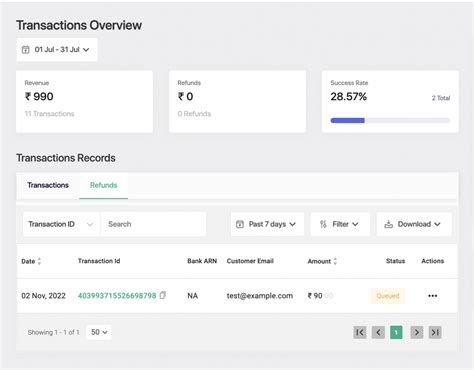Click the Status column header
The image size is (474, 370).
[x=396, y=261]
